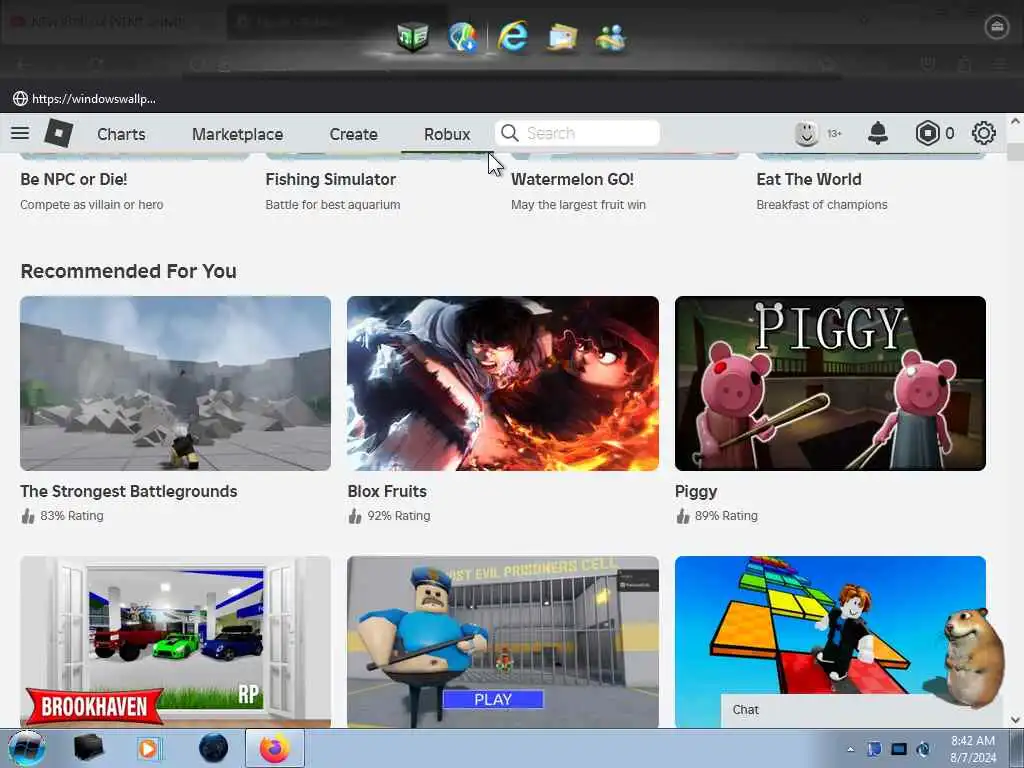Click the Piggy title link
The image size is (1024, 768).
[x=696, y=492]
